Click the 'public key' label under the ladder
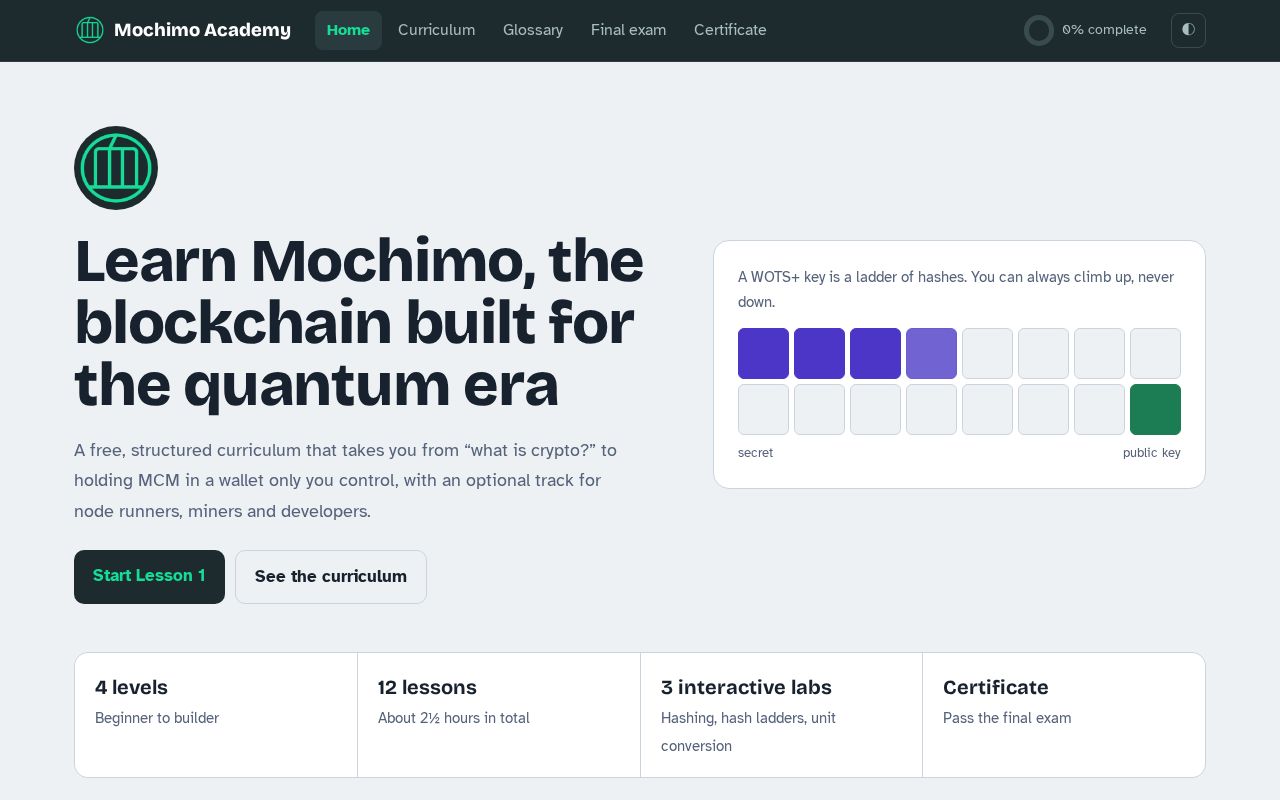The height and width of the screenshot is (800, 1280). [1151, 453]
